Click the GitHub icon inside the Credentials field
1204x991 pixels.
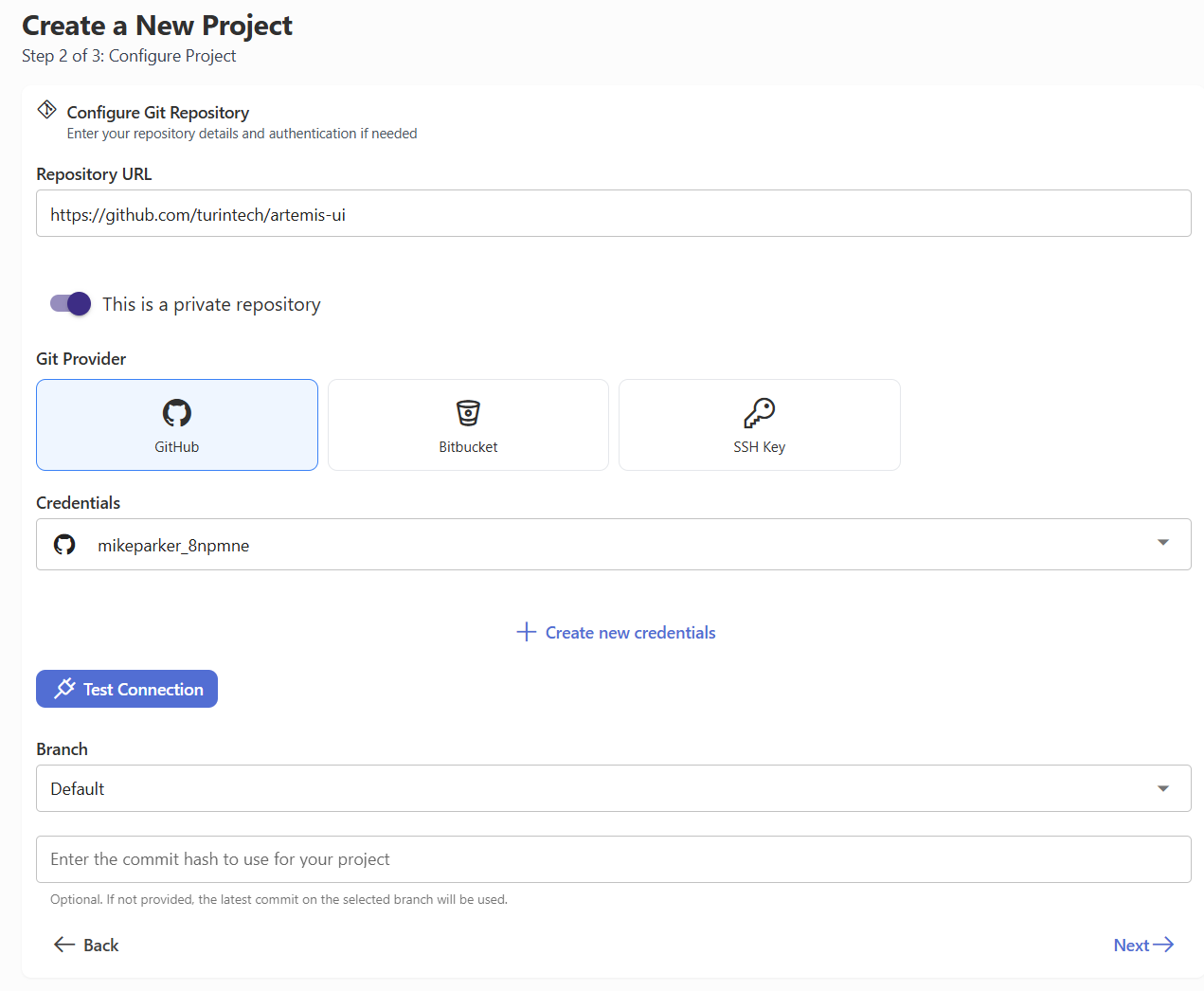tap(64, 545)
